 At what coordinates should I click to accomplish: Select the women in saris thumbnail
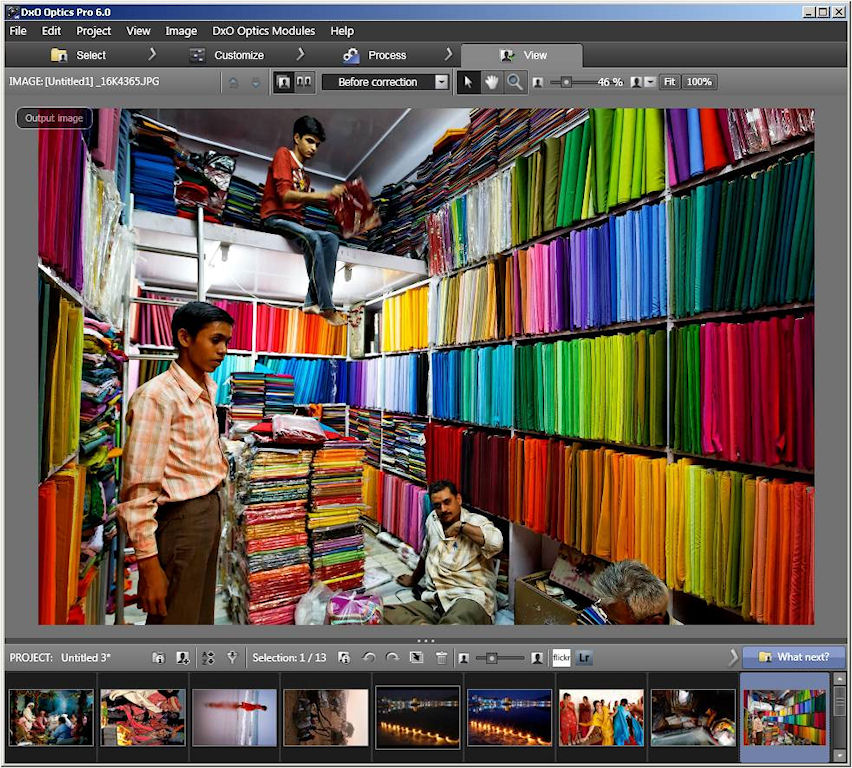[600, 716]
